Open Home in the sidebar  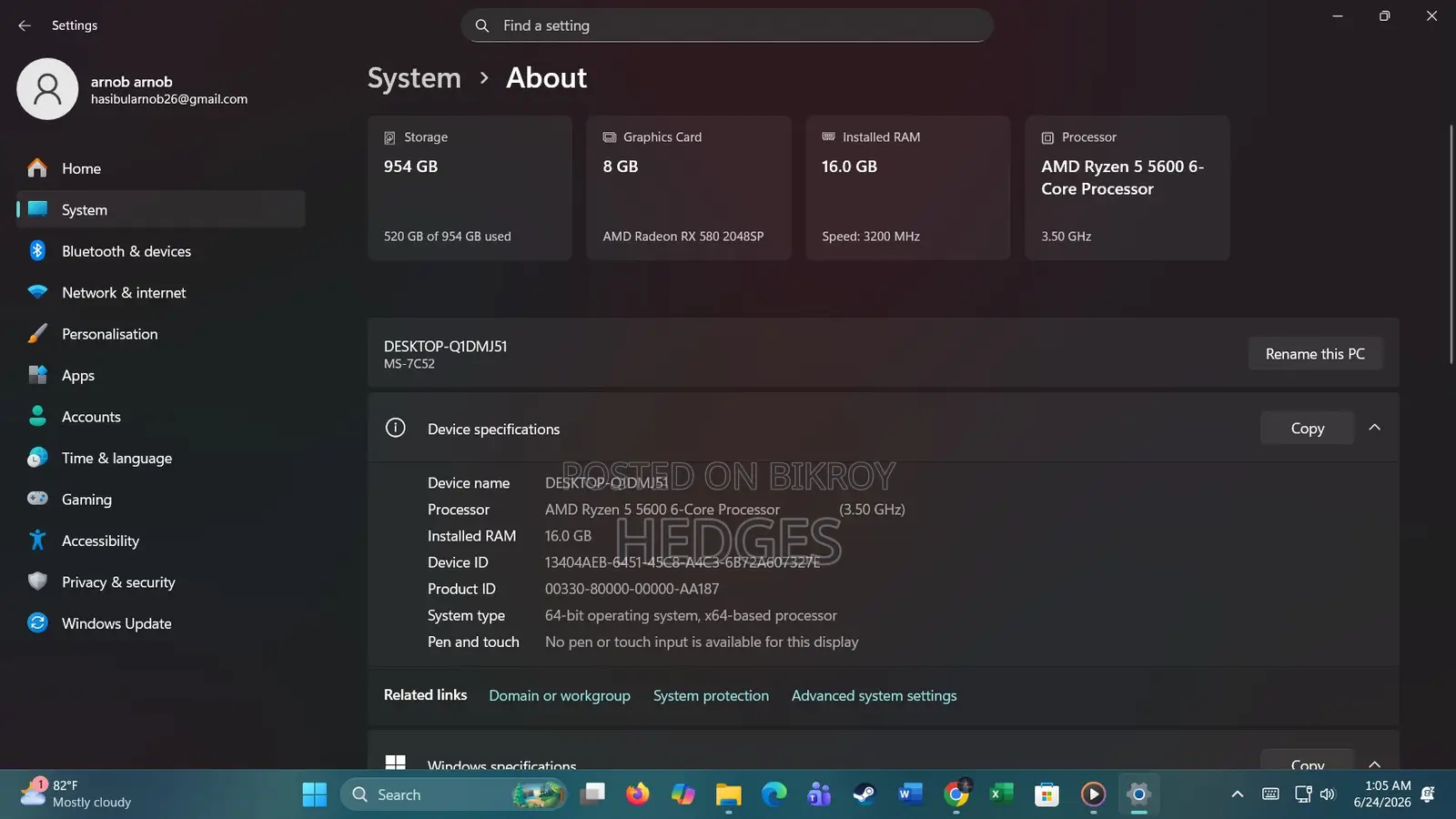pos(160,168)
